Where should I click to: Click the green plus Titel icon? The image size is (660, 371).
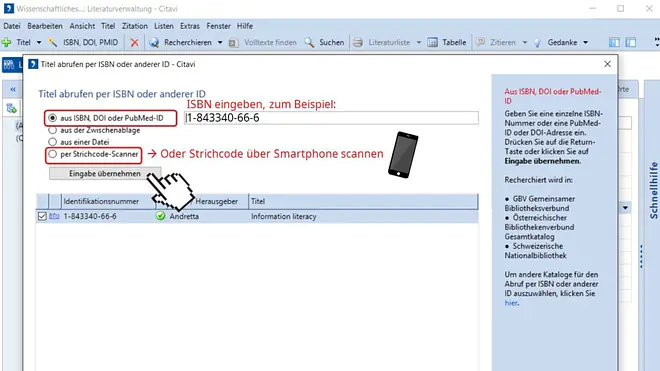(6, 42)
